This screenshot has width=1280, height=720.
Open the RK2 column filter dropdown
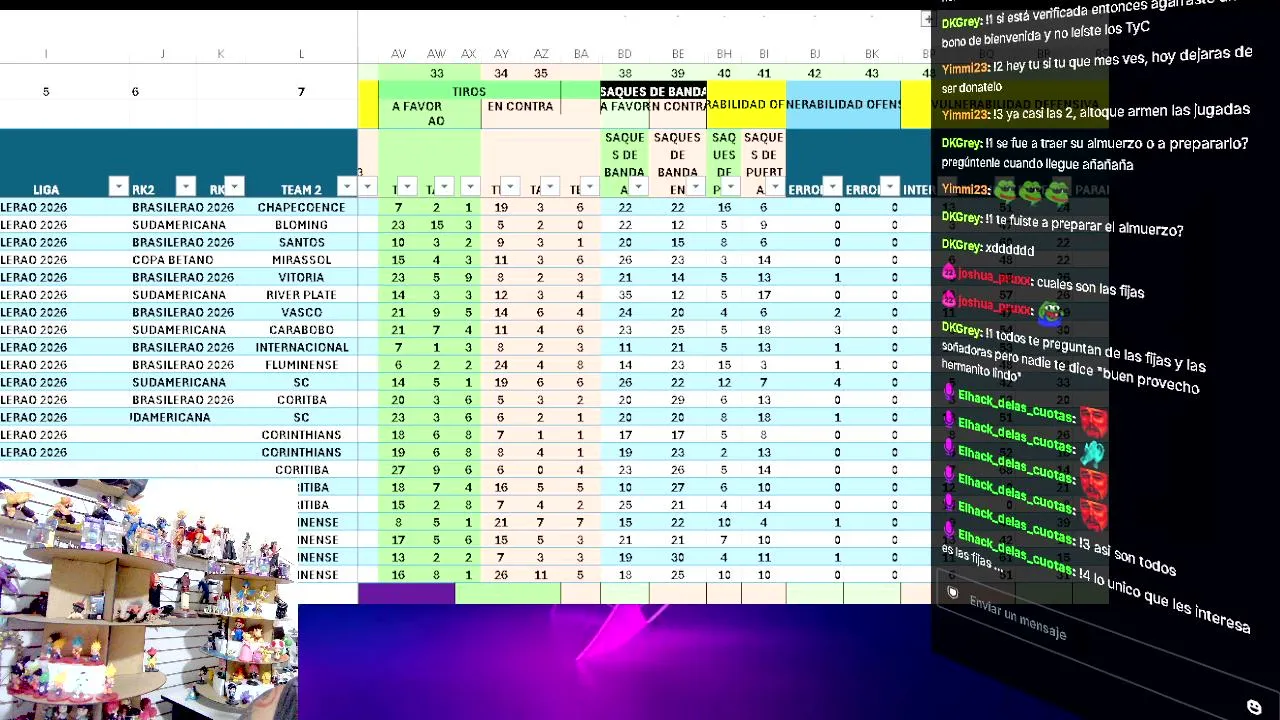click(185, 187)
